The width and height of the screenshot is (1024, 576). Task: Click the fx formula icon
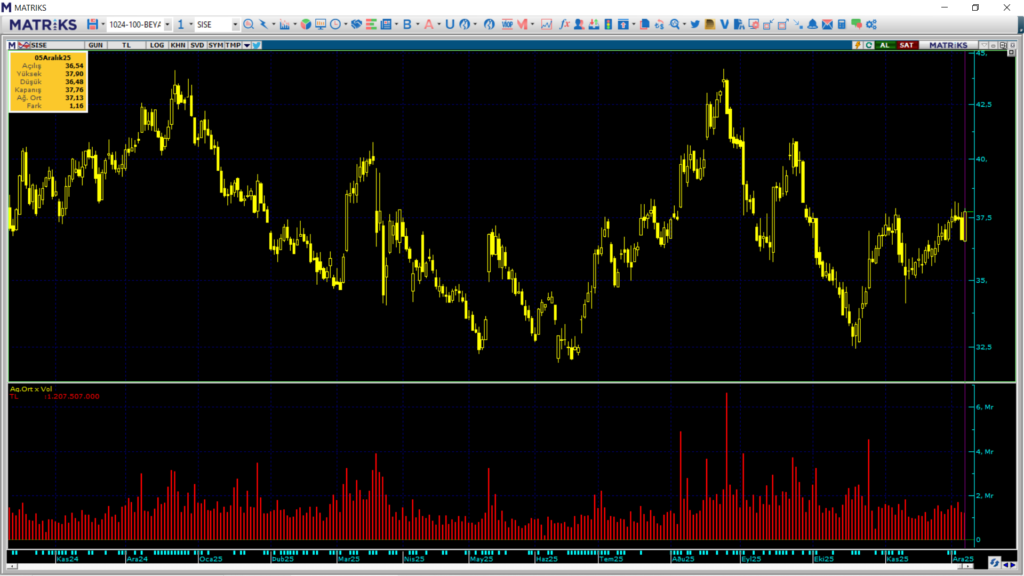(x=564, y=24)
